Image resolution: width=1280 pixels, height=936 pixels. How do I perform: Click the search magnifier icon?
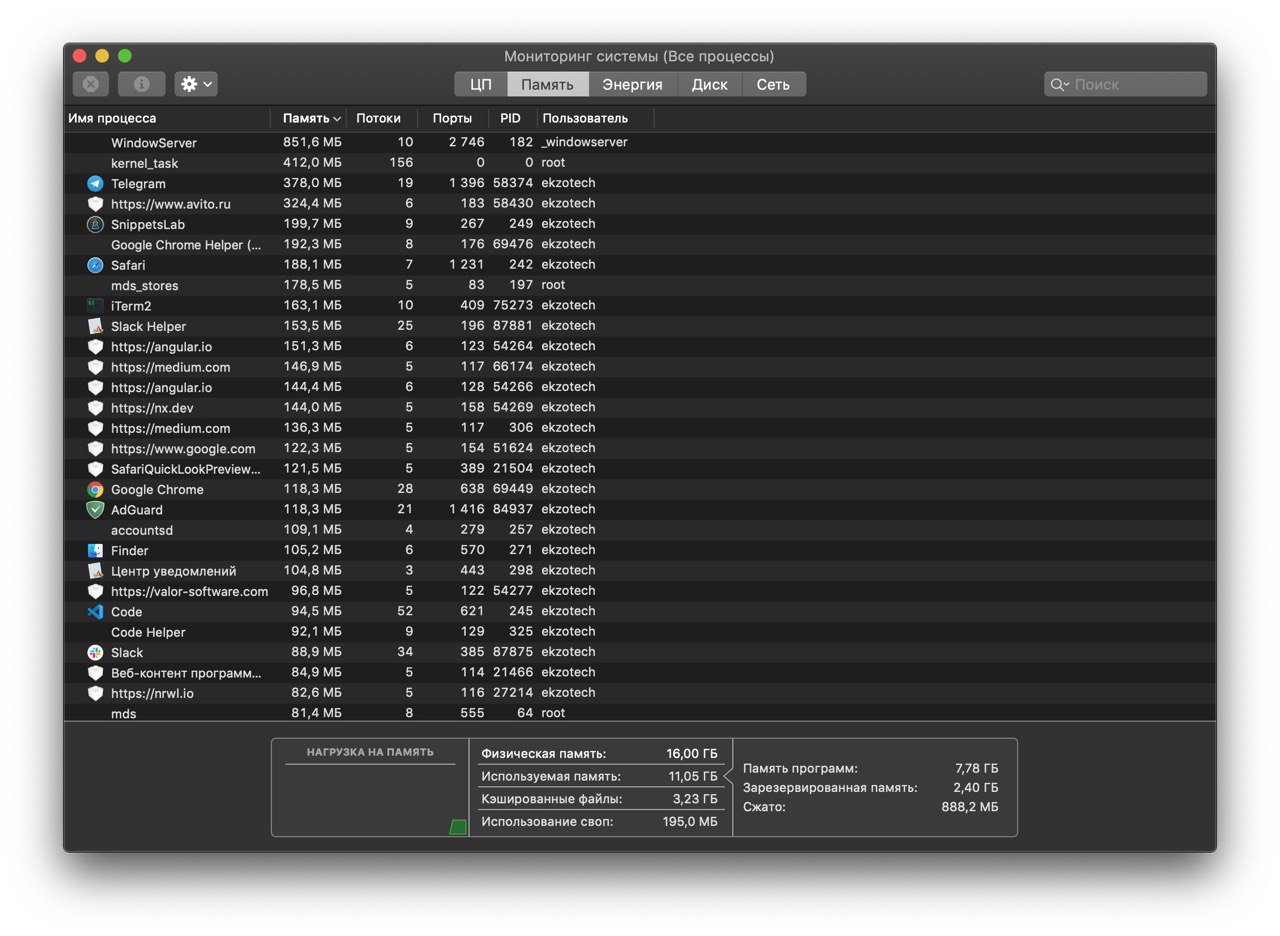coord(1059,85)
